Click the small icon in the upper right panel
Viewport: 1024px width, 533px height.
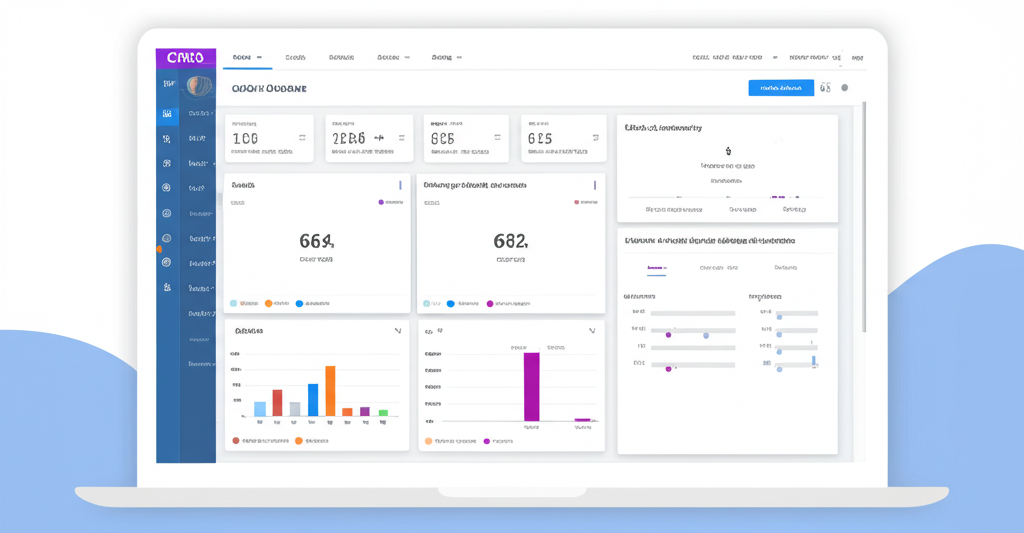(728, 151)
